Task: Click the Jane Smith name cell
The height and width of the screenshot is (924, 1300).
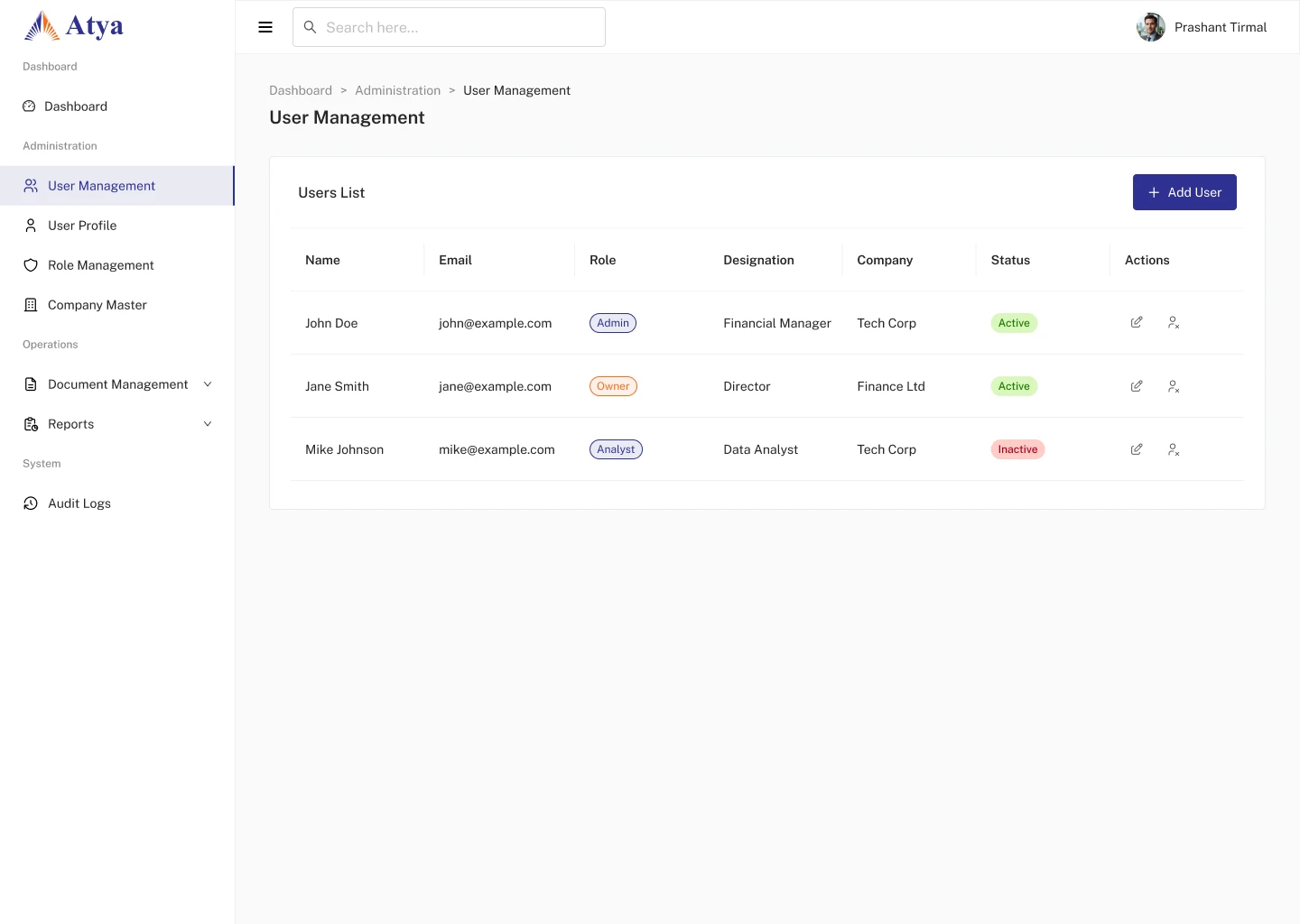Action: tap(337, 386)
